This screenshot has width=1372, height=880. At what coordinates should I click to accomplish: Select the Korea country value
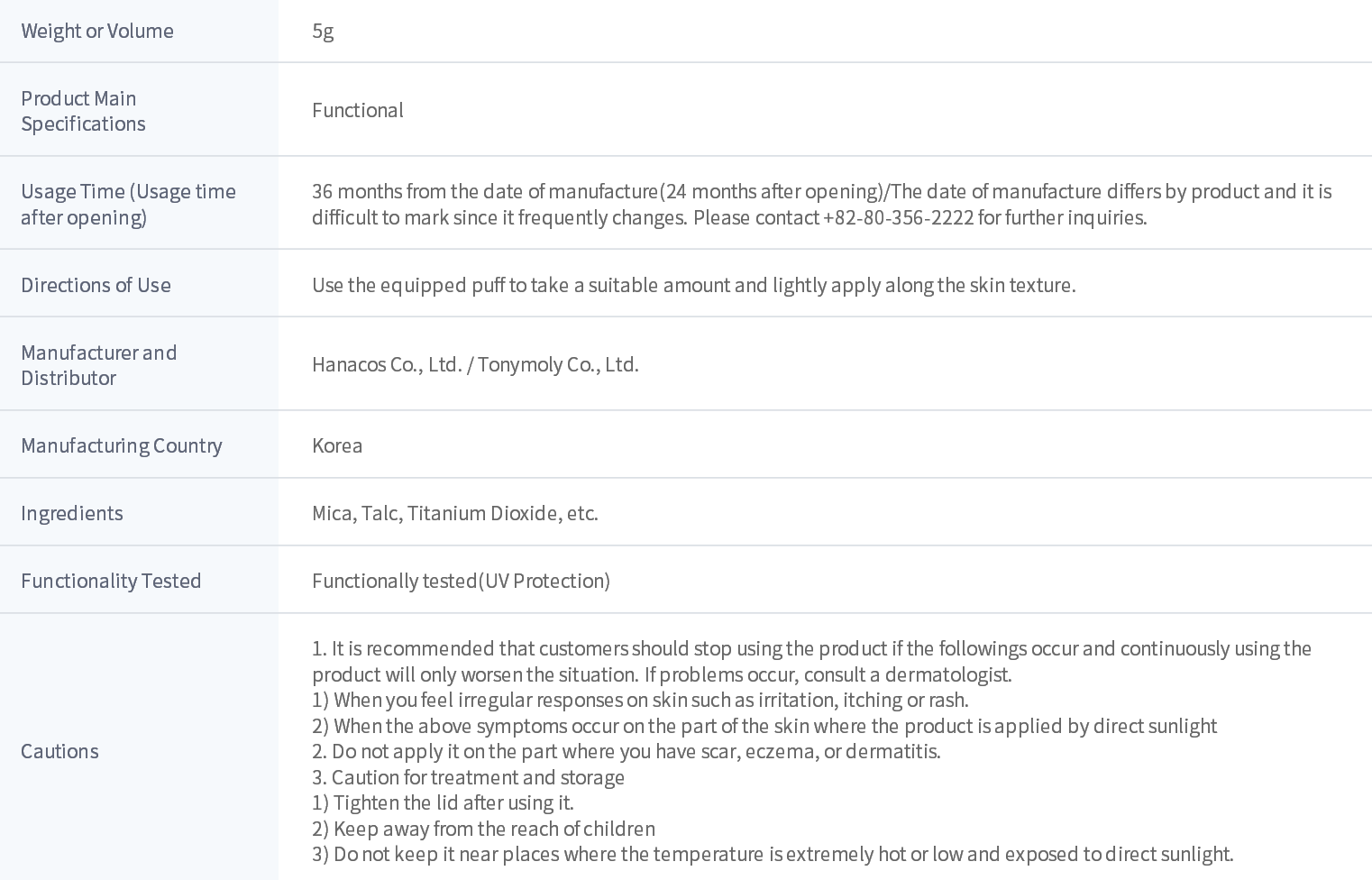(x=337, y=445)
